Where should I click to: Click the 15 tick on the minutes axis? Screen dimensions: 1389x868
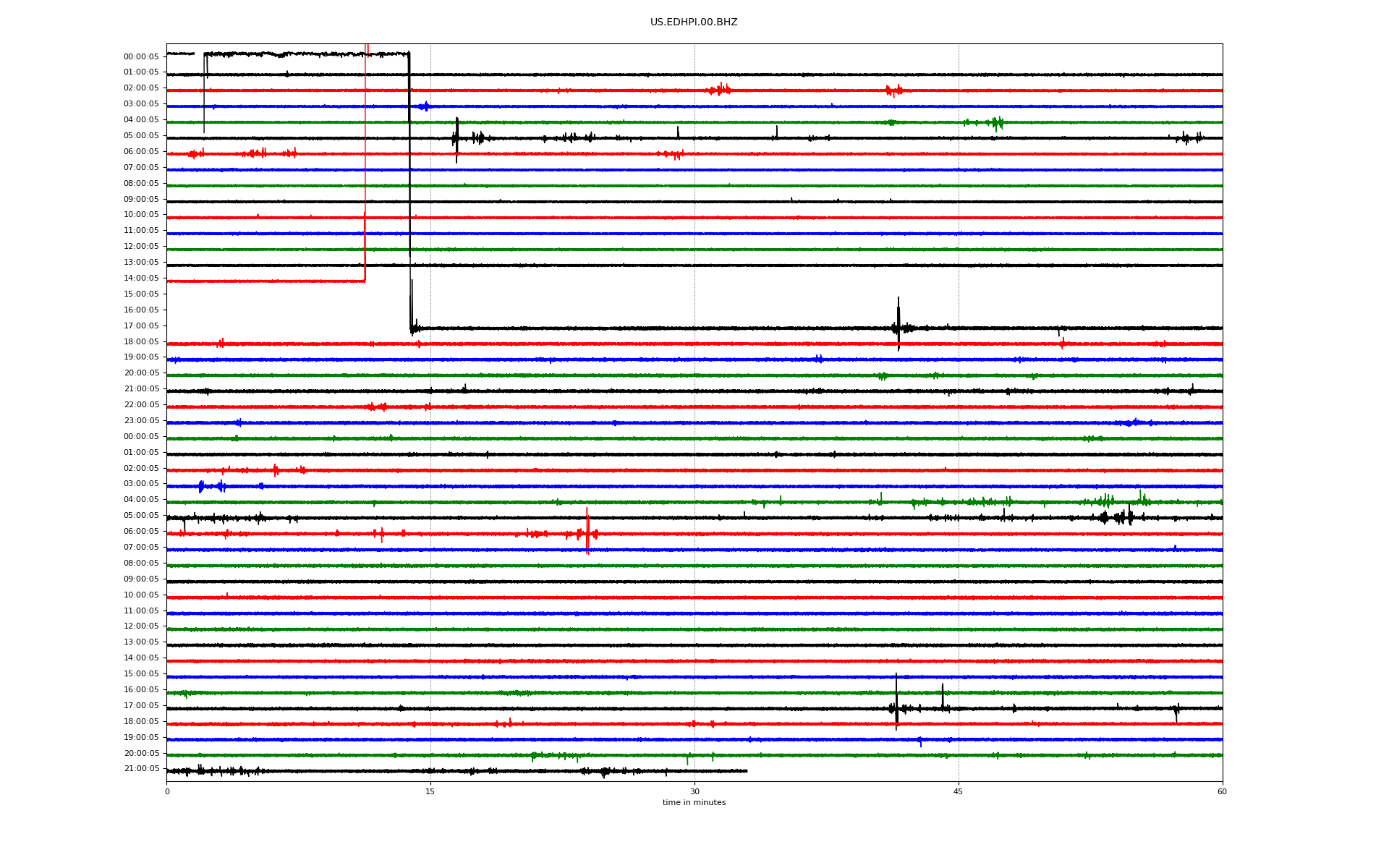430,791
